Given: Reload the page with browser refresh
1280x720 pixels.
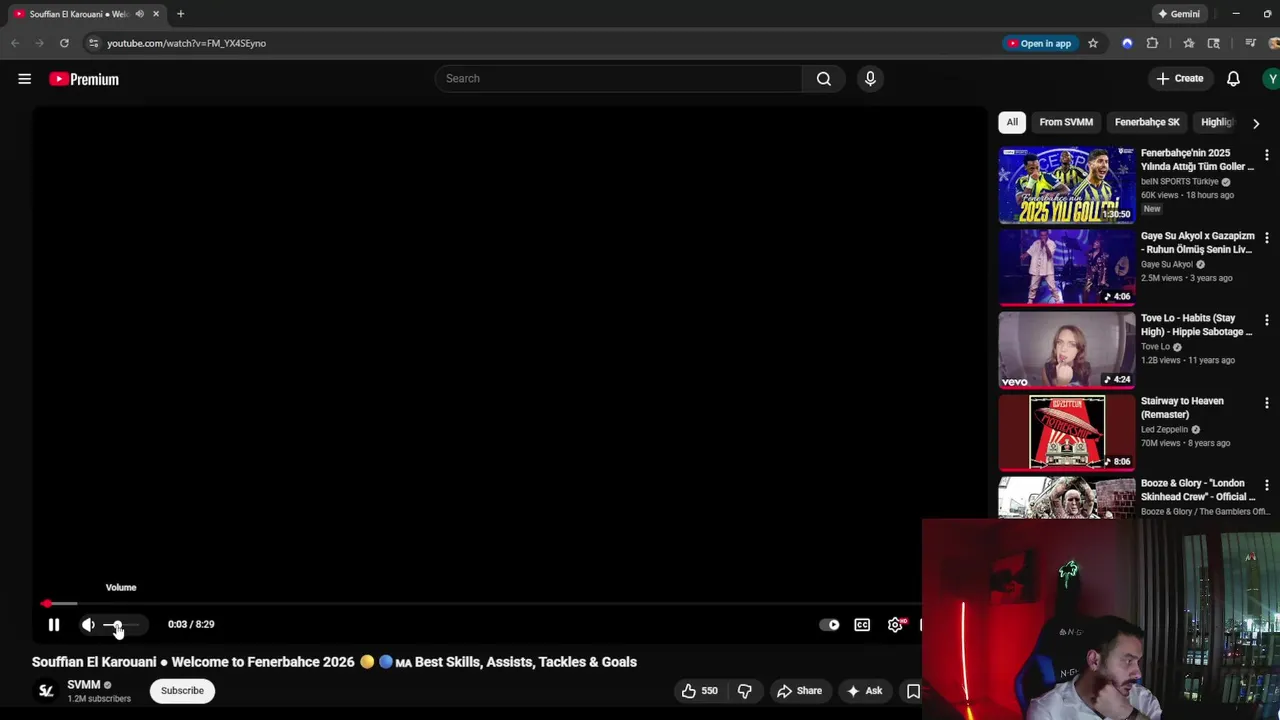Looking at the screenshot, I should 64,43.
